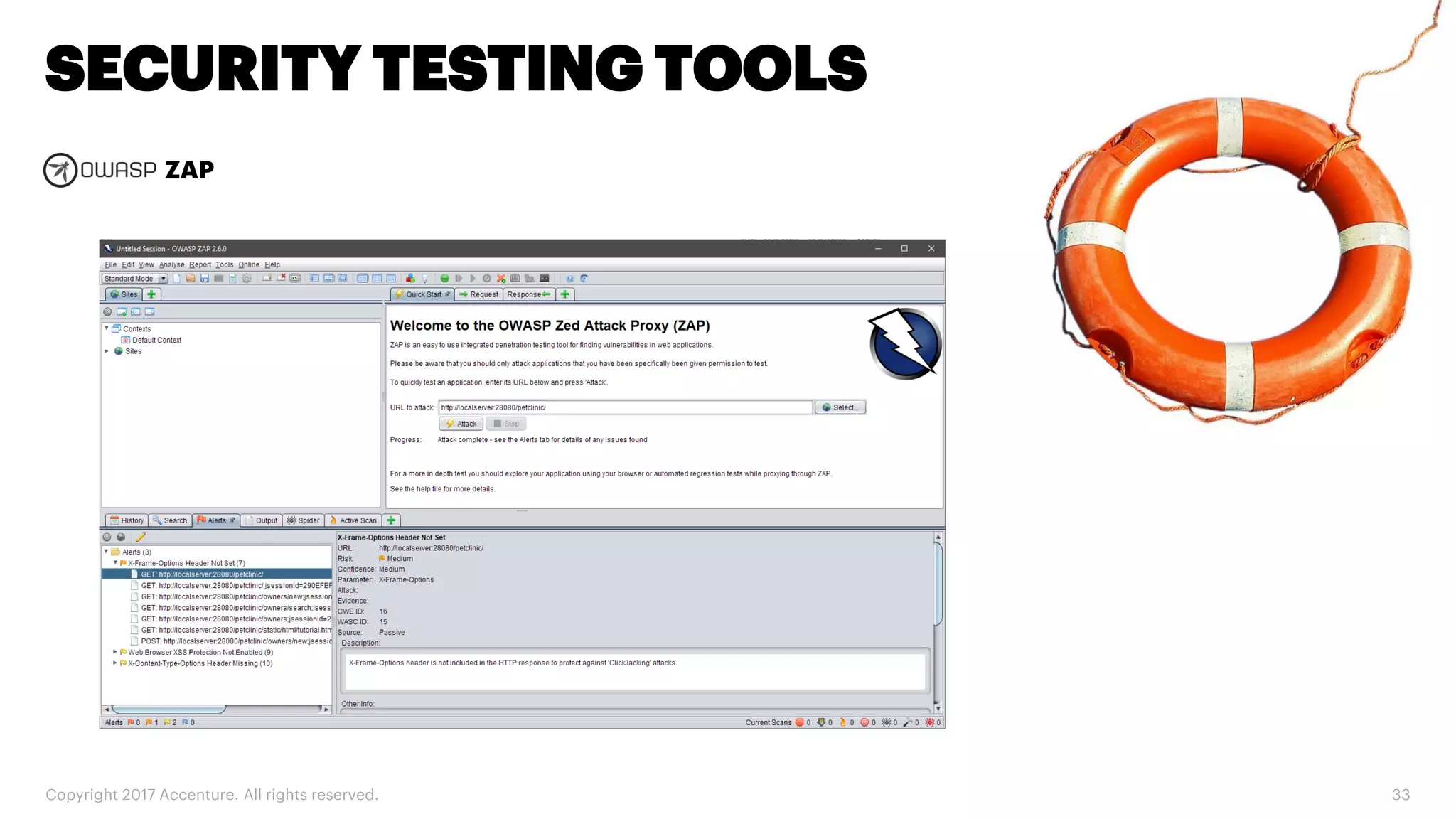Click the alerts tree horizontal scrollbar
1456x819 pixels.
click(217, 710)
